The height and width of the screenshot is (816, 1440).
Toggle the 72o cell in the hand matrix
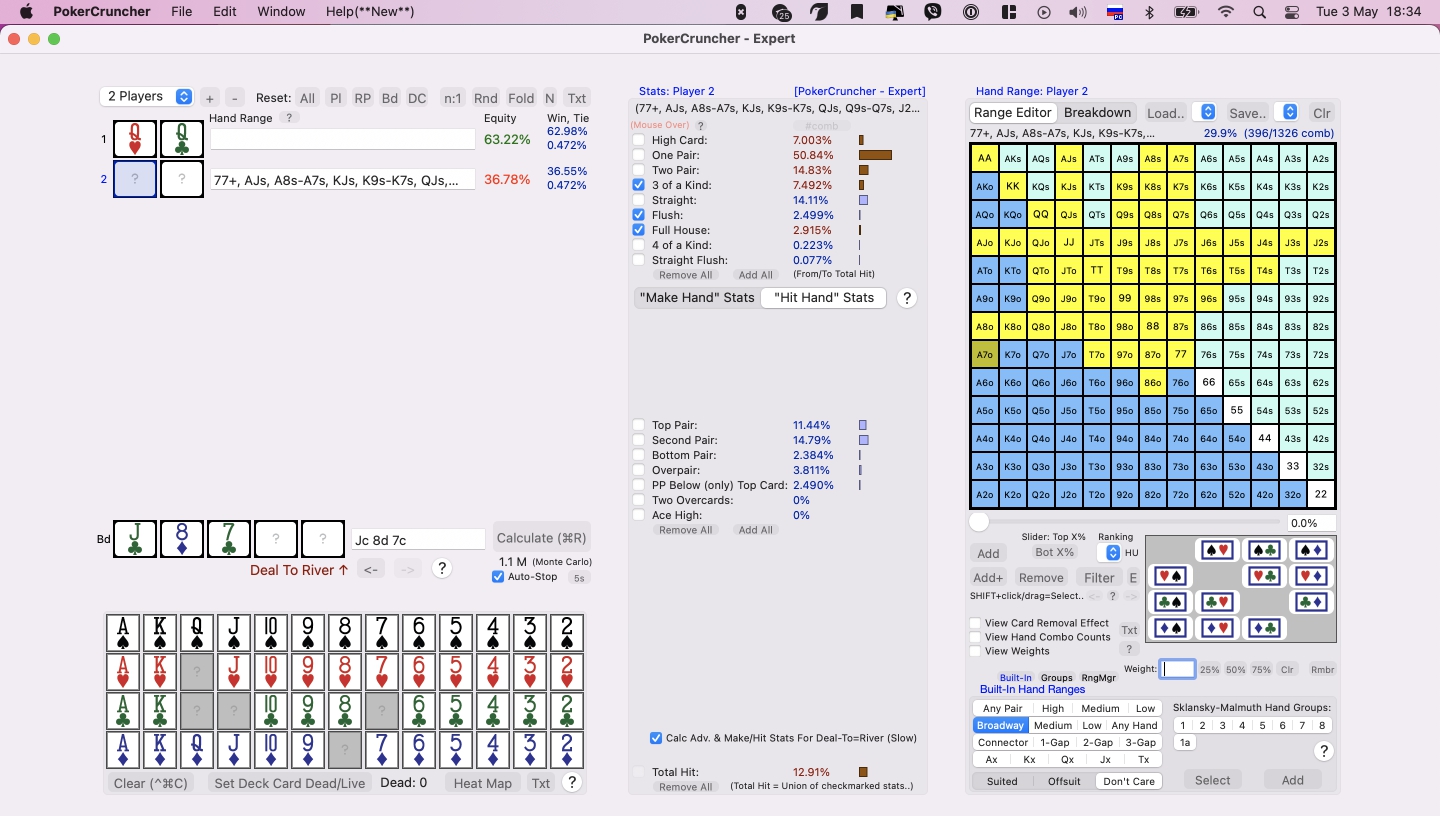click(1181, 494)
